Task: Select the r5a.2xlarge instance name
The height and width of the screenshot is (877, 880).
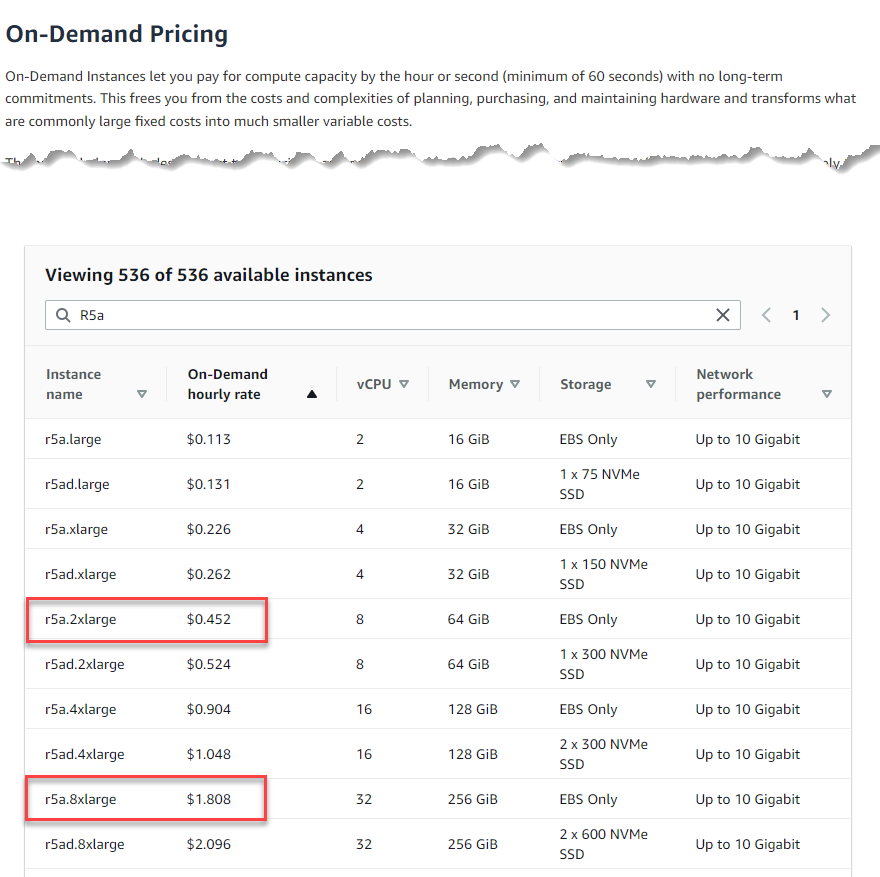Action: point(81,619)
